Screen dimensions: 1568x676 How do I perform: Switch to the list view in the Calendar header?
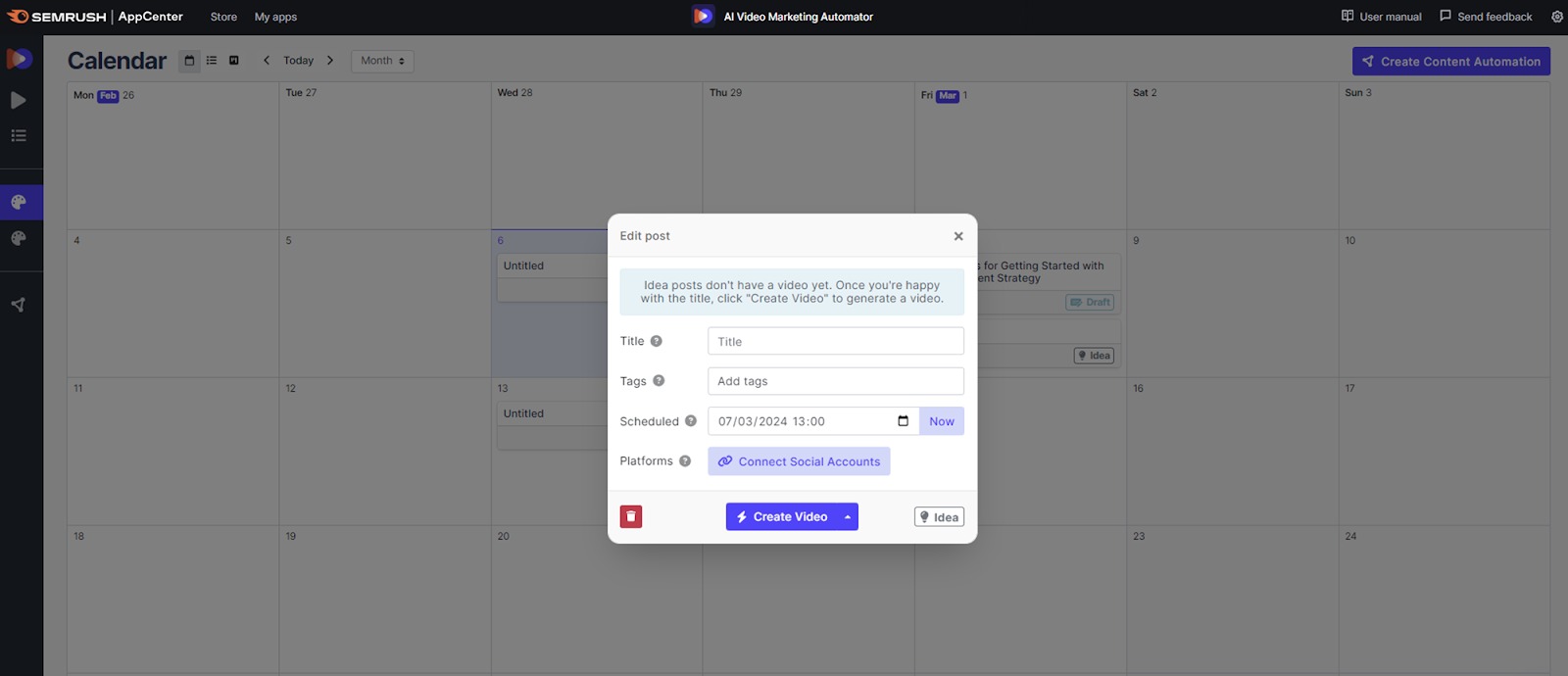(x=212, y=61)
